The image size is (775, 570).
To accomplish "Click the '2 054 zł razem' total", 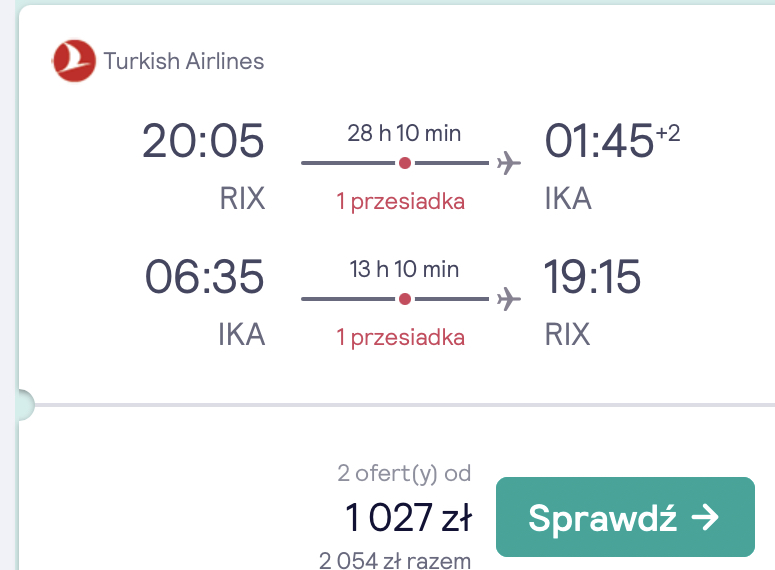I will 395,561.
